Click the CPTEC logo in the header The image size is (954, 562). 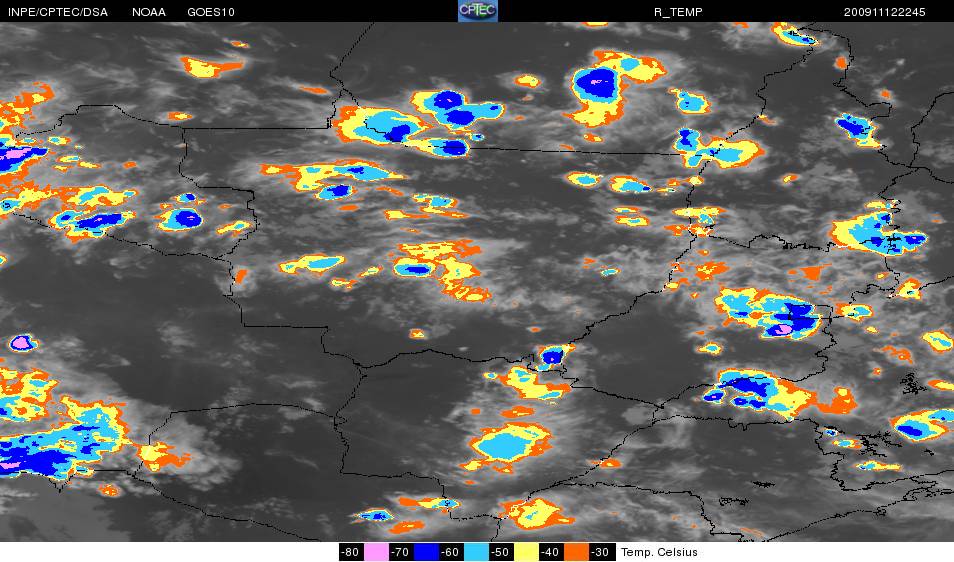coord(478,11)
